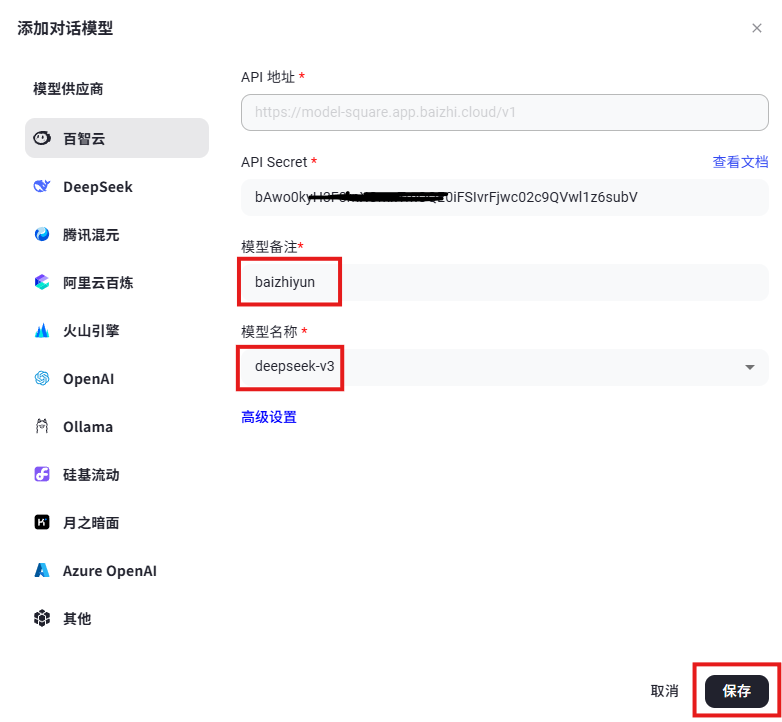Select the 百智云 provider icon
The image size is (782, 722).
click(42, 138)
